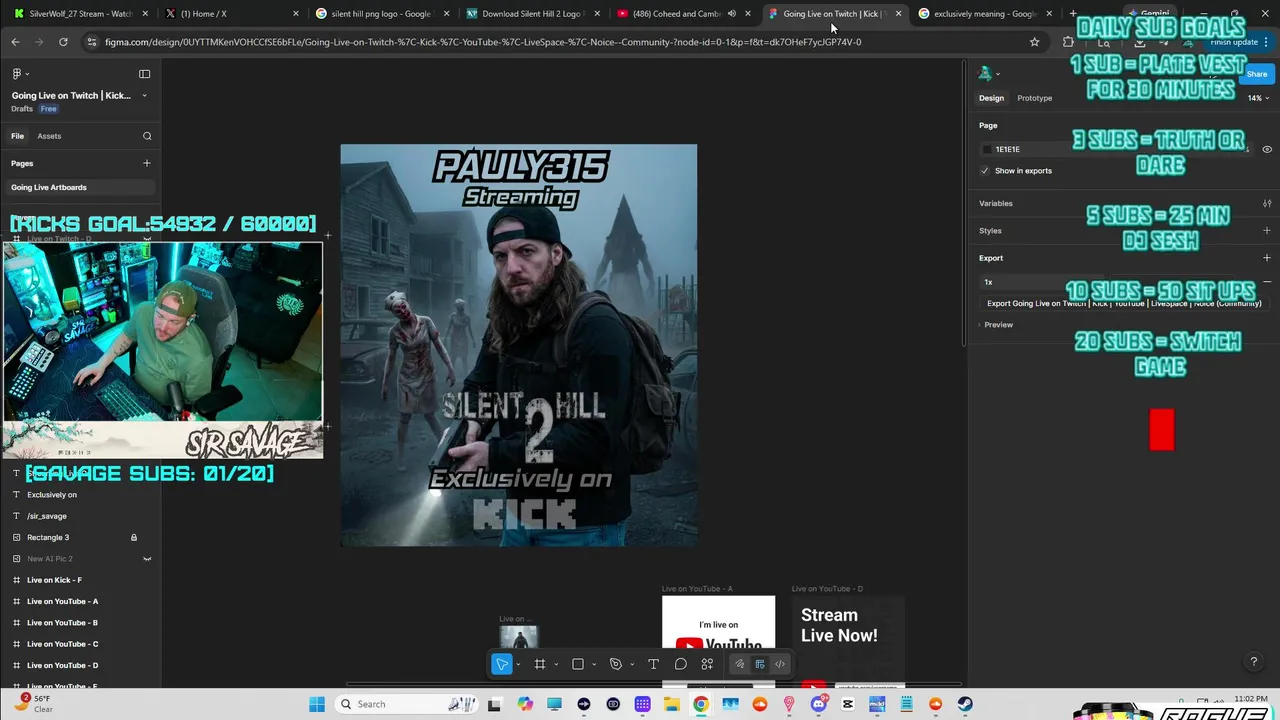Image resolution: width=1280 pixels, height=720 pixels.
Task: Unlock the Rectangle 3 layer
Action: click(134, 537)
